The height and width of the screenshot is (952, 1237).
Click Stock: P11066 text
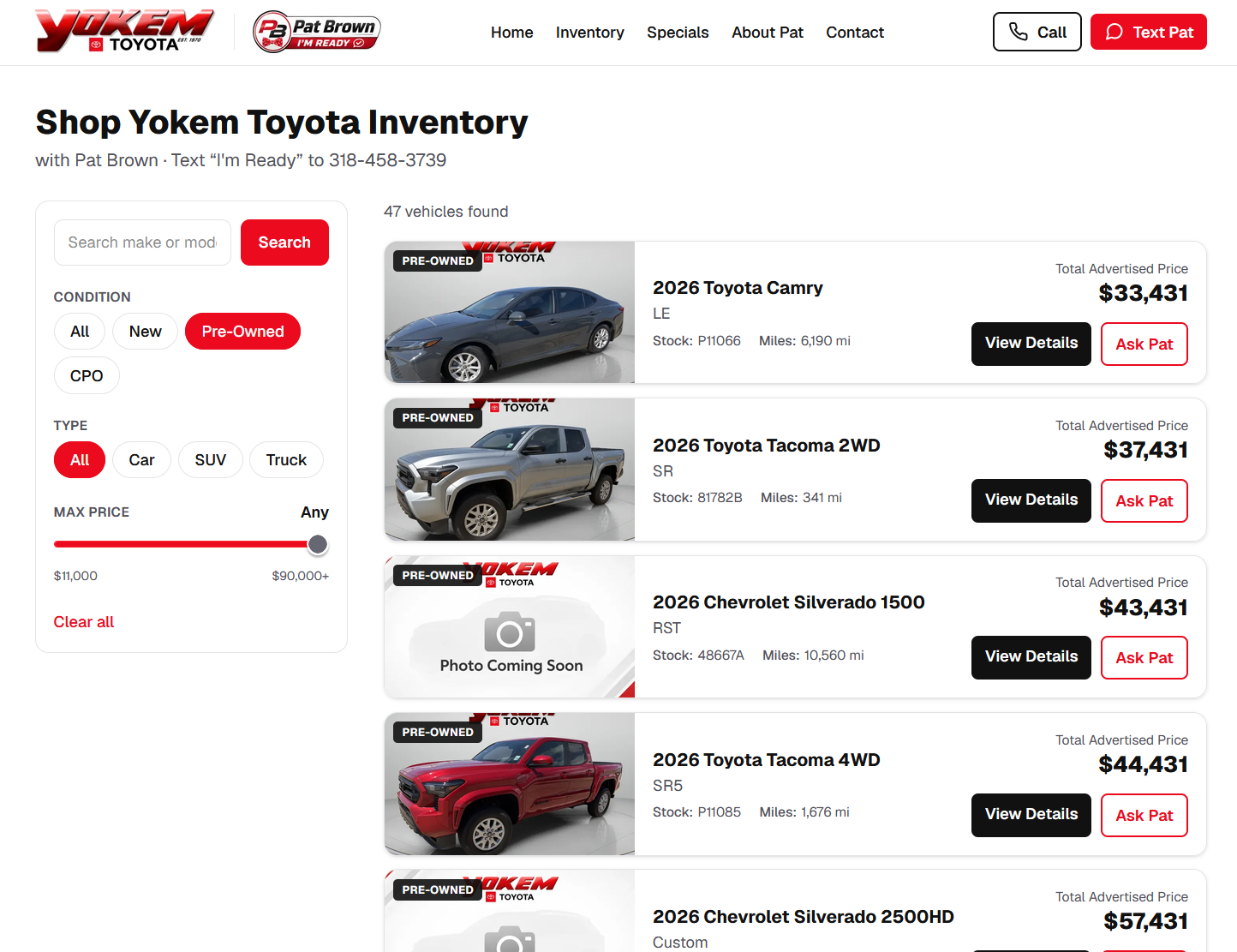696,341
